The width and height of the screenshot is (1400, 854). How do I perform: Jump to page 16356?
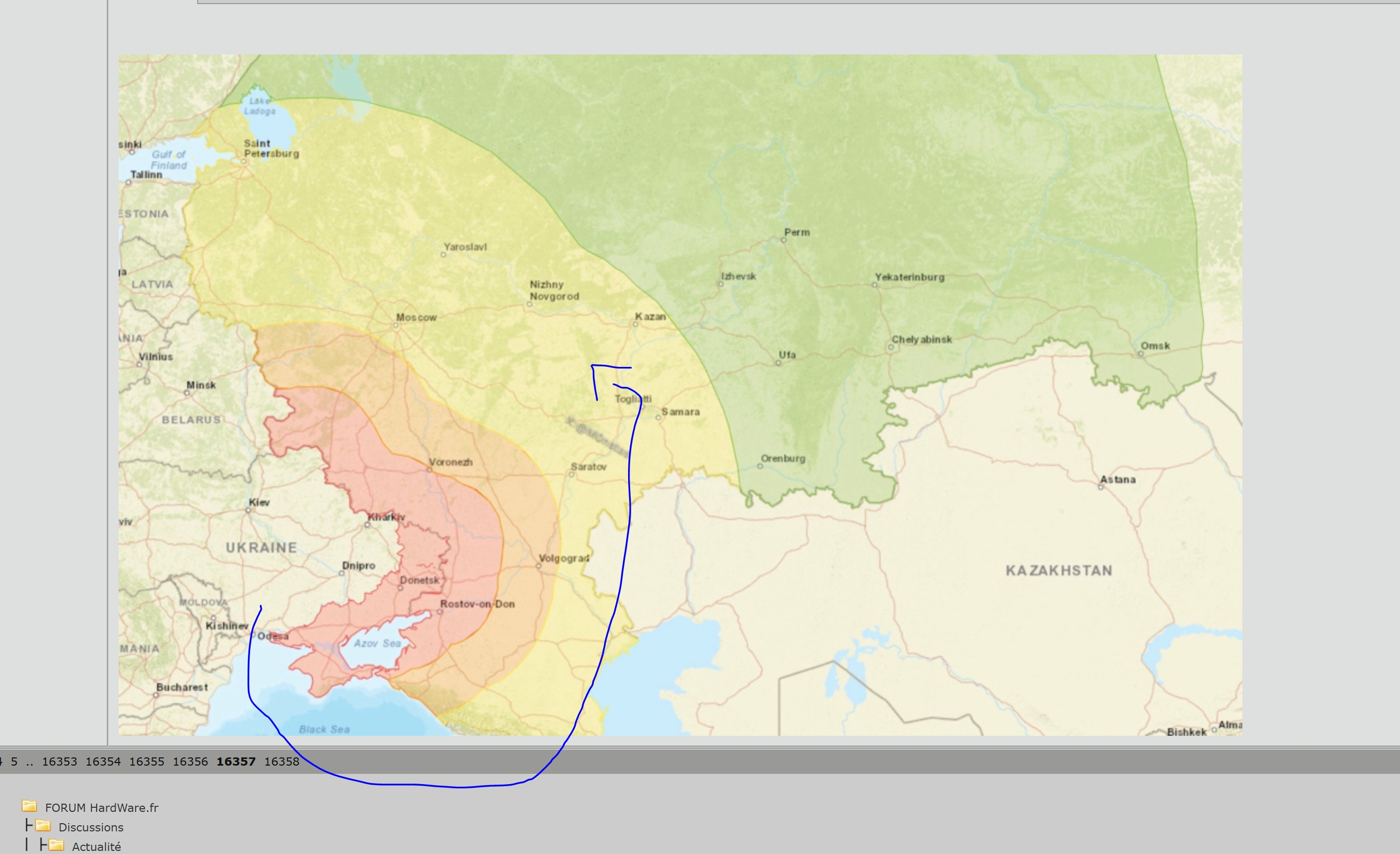click(191, 762)
